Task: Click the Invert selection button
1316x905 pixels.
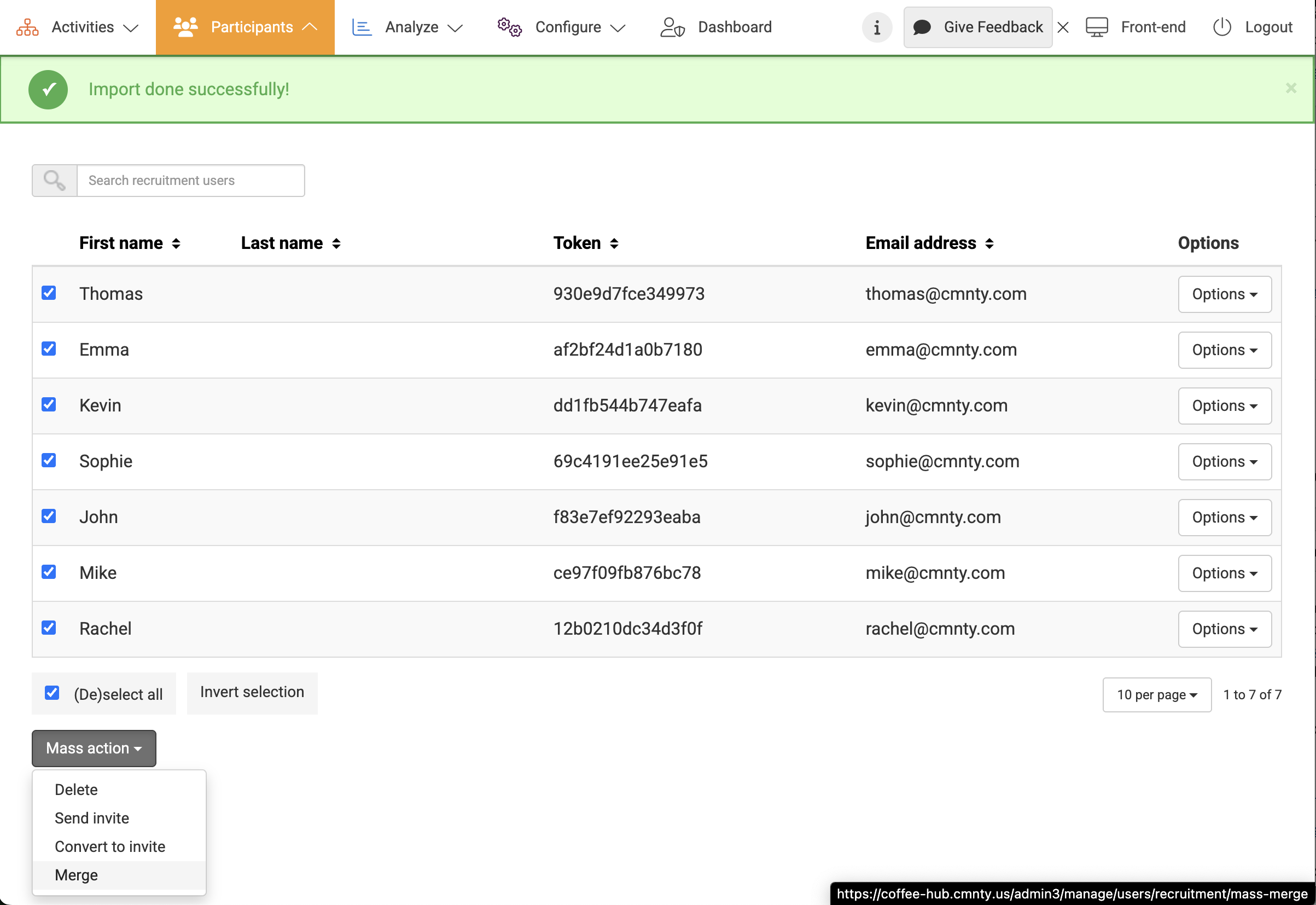Action: 252,692
